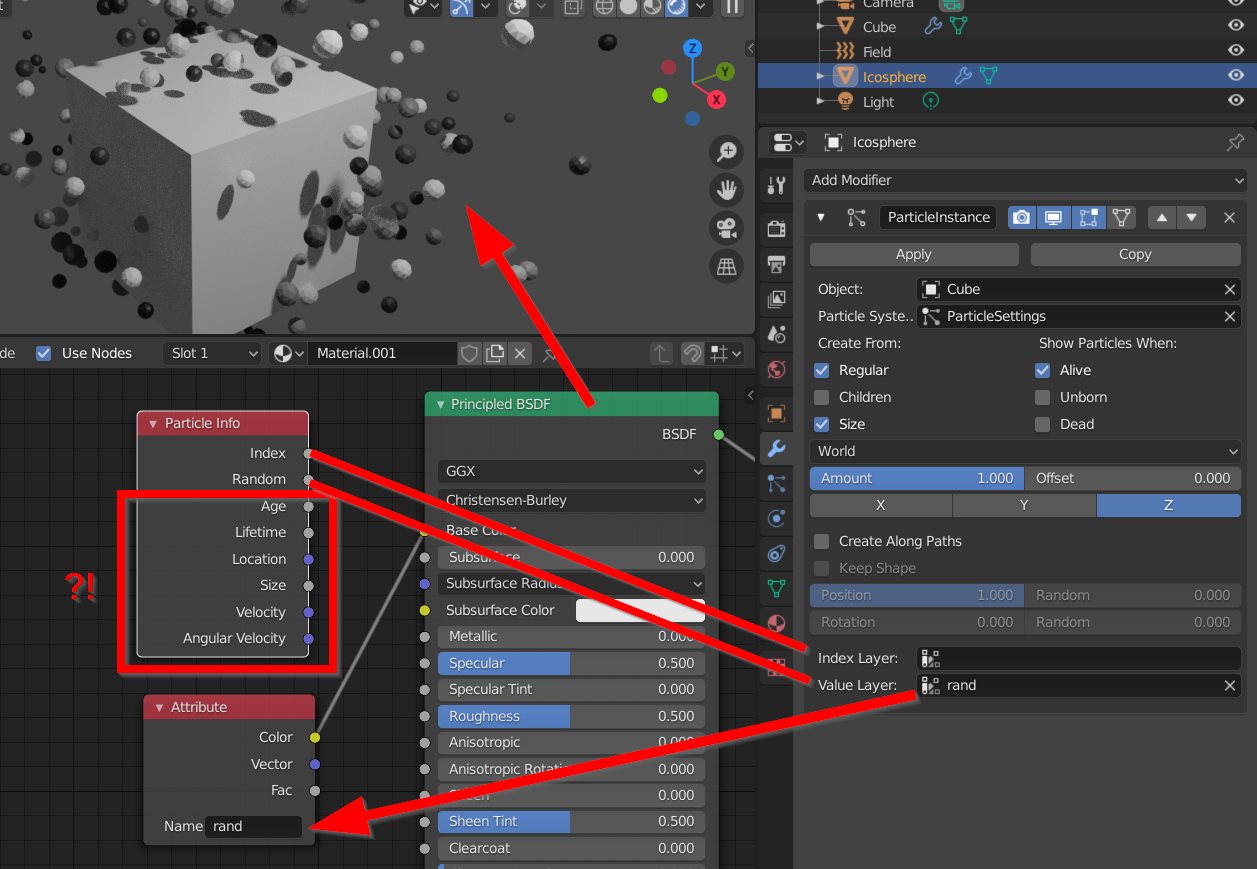The height and width of the screenshot is (869, 1257).
Task: Enable Create Along Paths checkbox
Action: [x=822, y=541]
